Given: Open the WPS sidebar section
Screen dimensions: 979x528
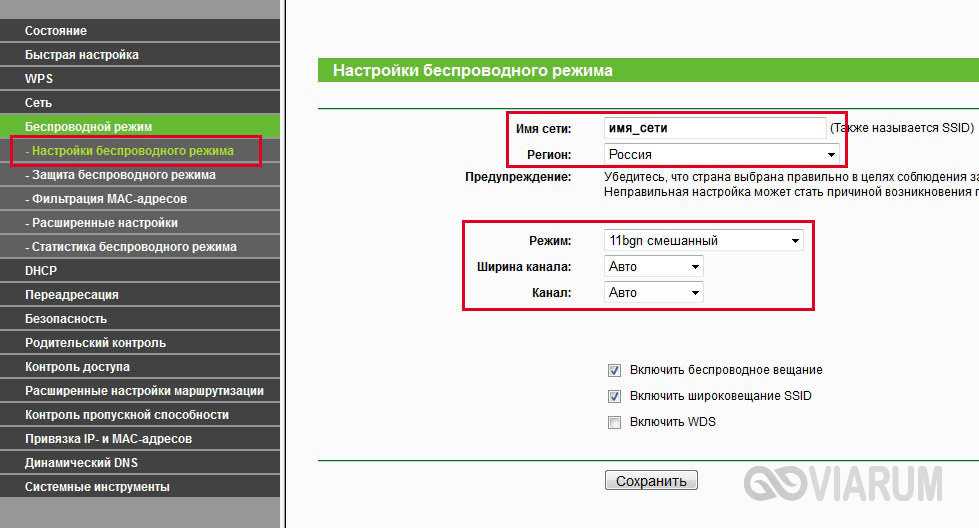Looking at the screenshot, I should [x=39, y=79].
